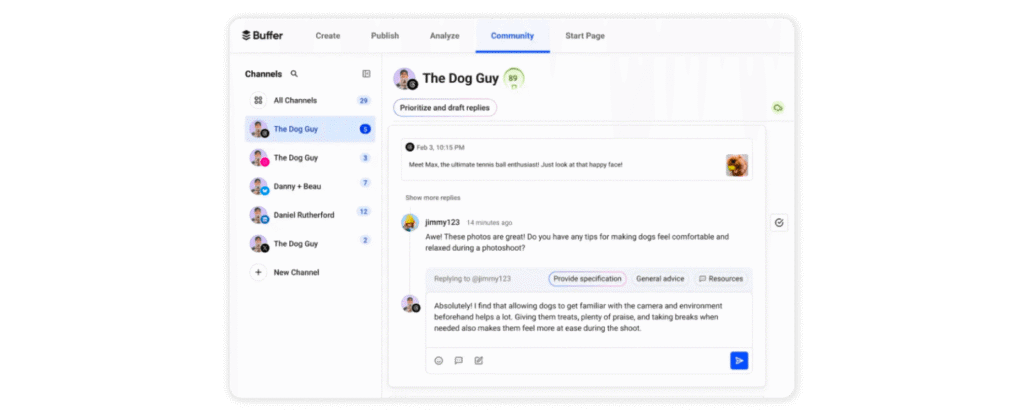Add a New Channel

click(x=296, y=272)
